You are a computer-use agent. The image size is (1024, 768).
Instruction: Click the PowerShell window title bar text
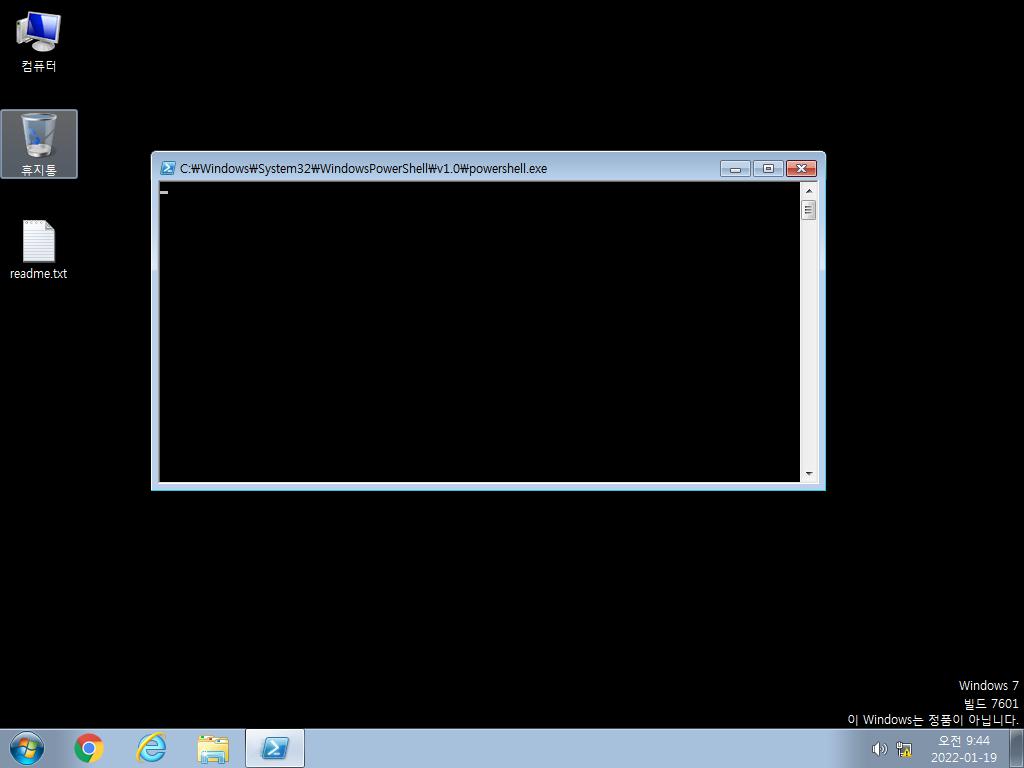point(364,168)
